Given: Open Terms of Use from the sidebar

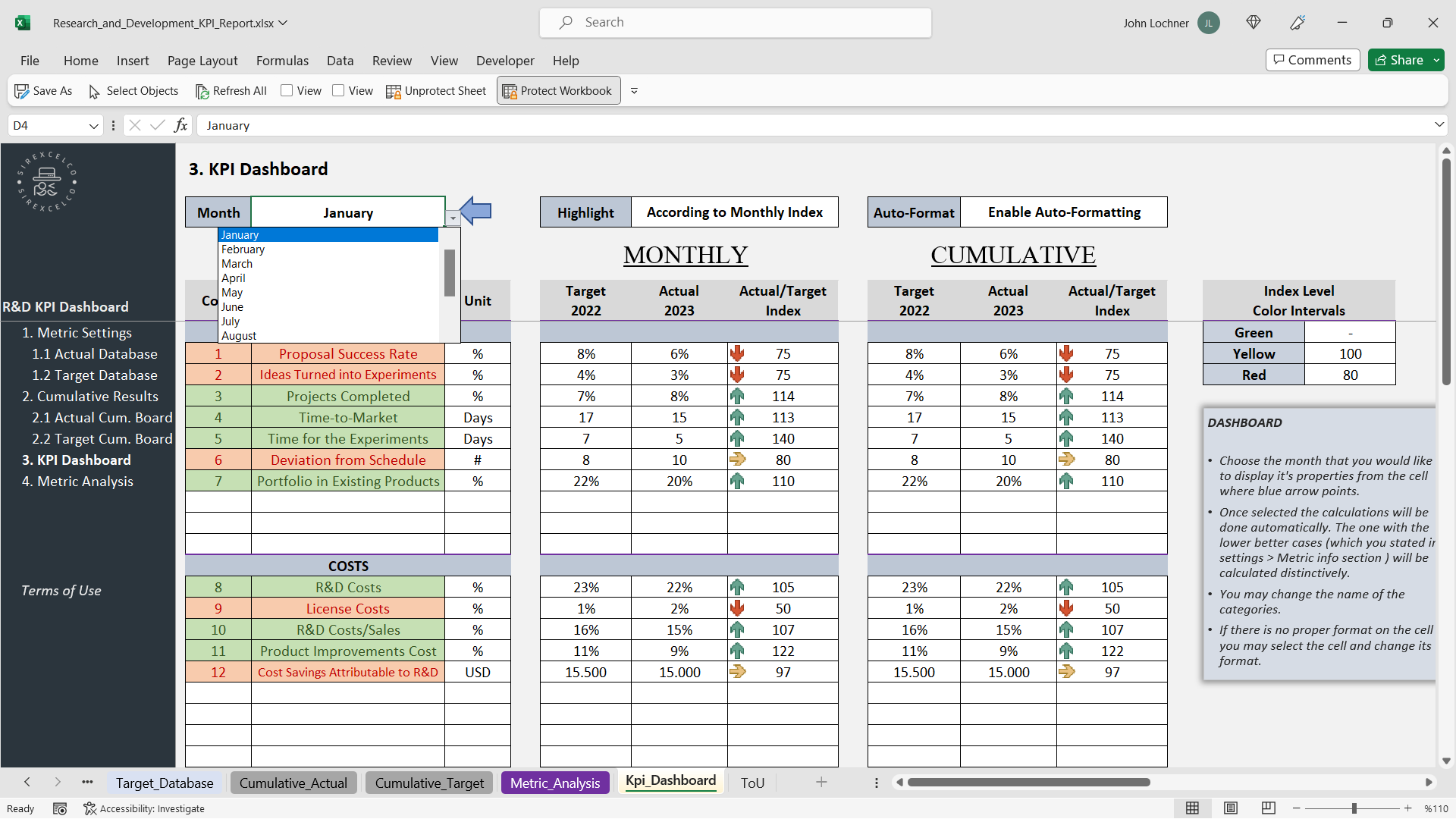Looking at the screenshot, I should click(x=61, y=590).
